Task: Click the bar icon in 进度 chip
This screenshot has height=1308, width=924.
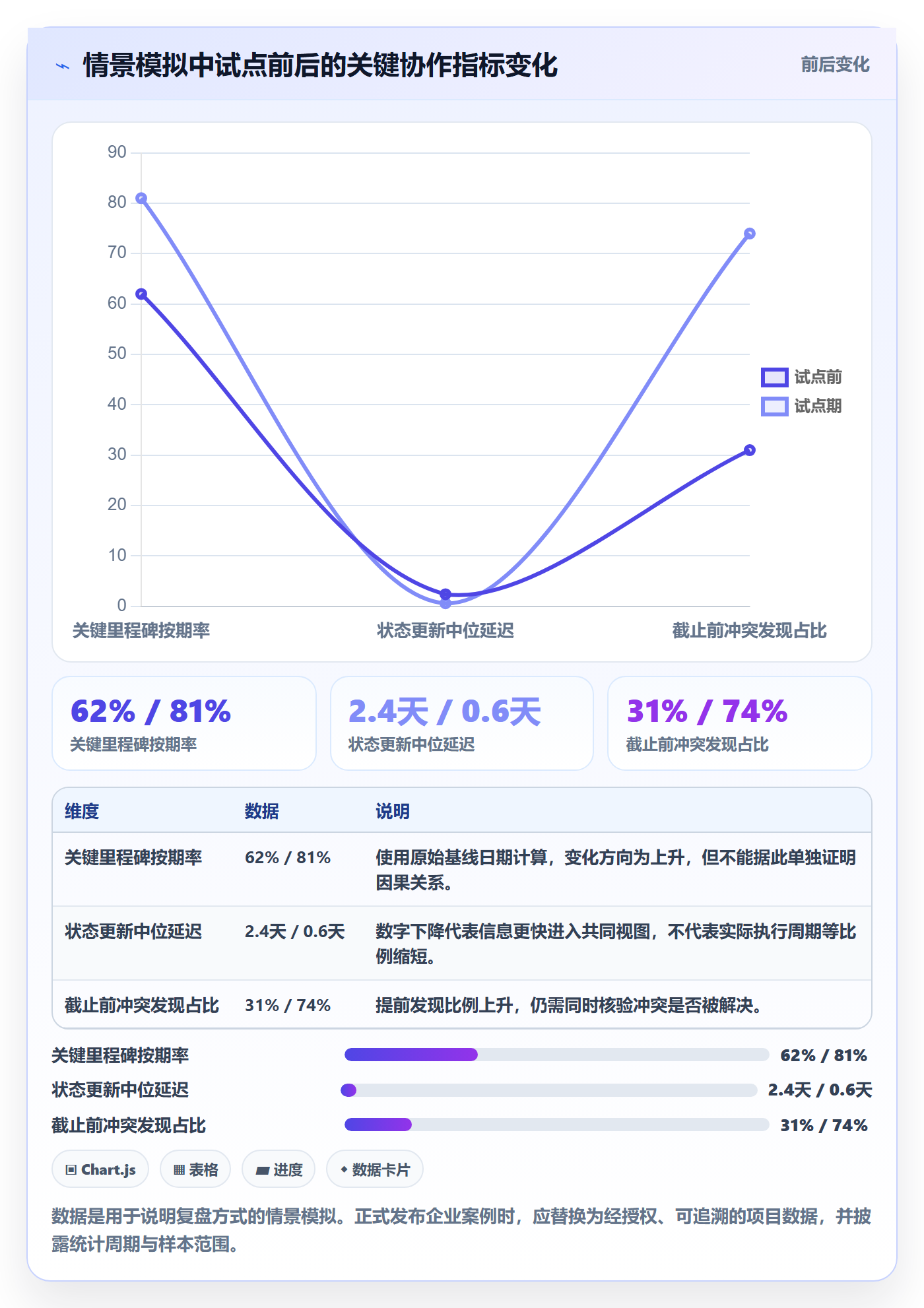Action: (x=263, y=1171)
